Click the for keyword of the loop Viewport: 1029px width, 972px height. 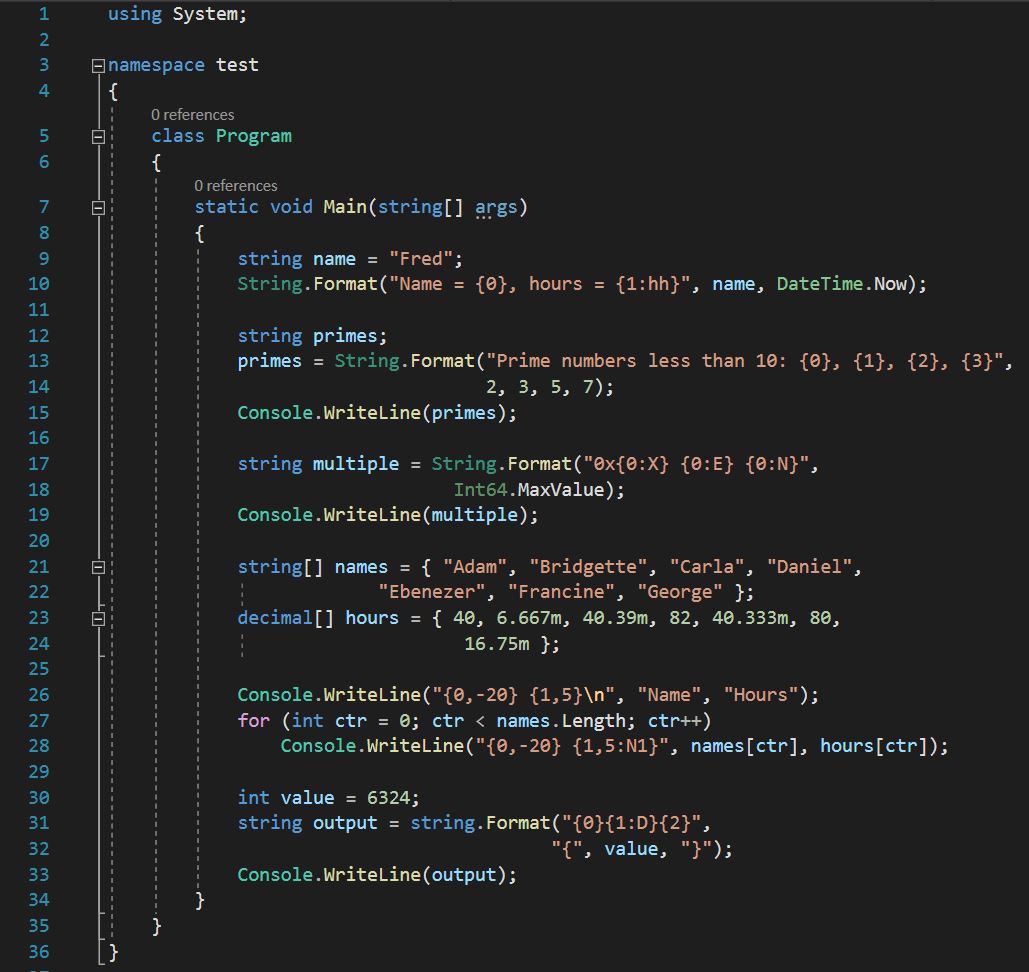(x=253, y=721)
